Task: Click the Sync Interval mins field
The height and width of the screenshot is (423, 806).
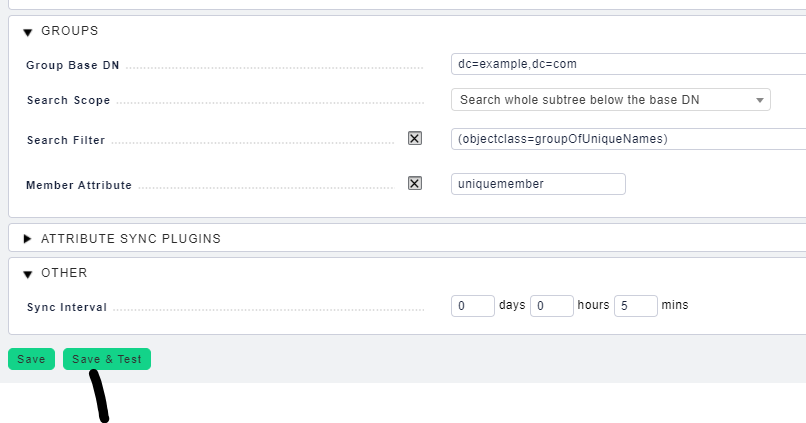Action: coord(636,306)
